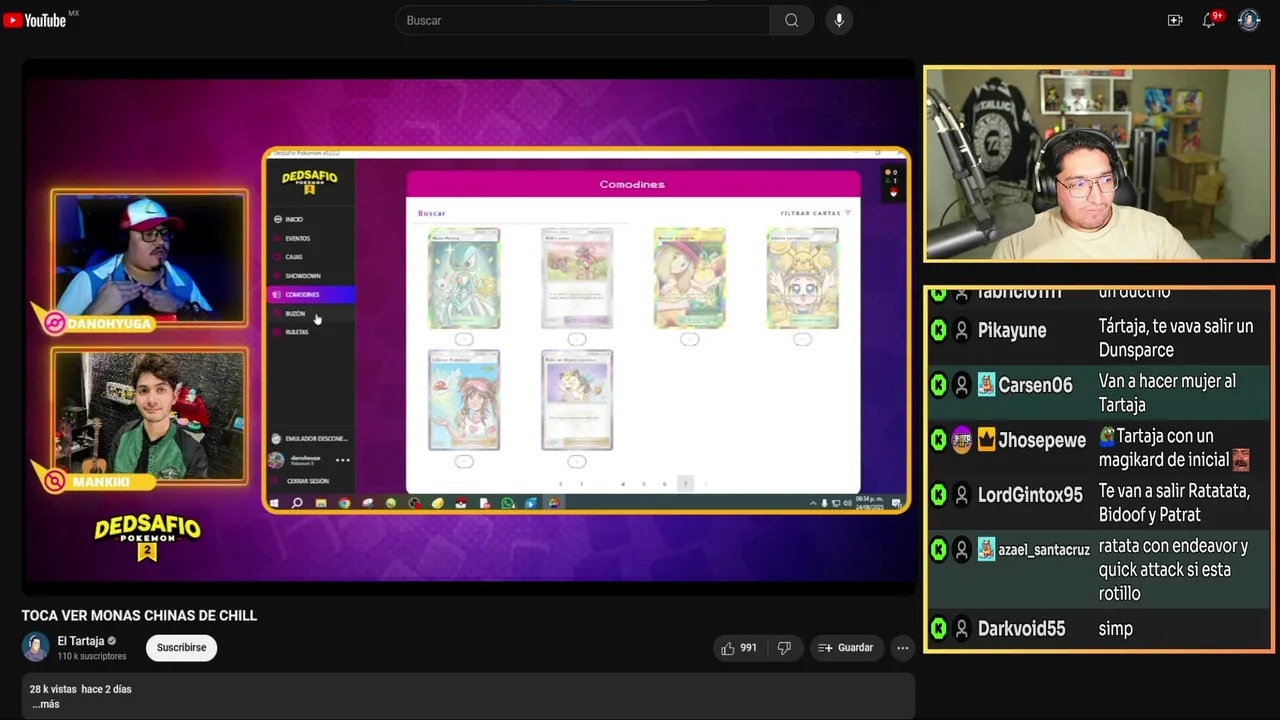Open Chrome in the recorded taskbar
Screen dimensions: 1280x720
click(x=343, y=503)
